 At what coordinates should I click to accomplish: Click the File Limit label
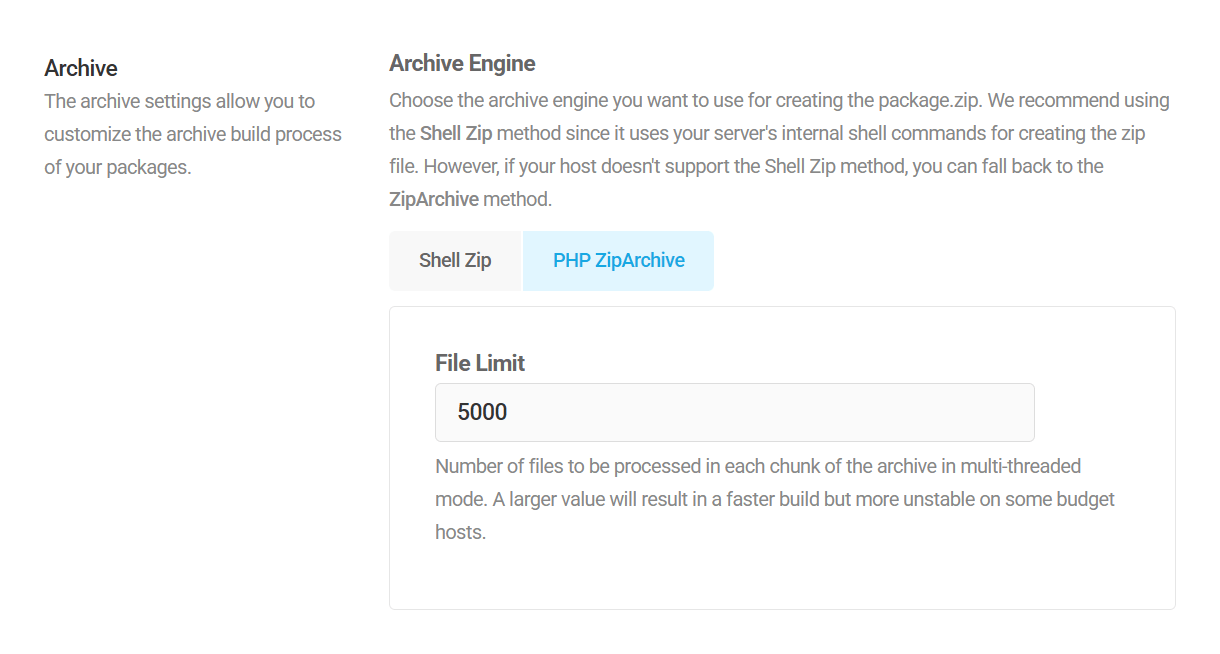[480, 363]
